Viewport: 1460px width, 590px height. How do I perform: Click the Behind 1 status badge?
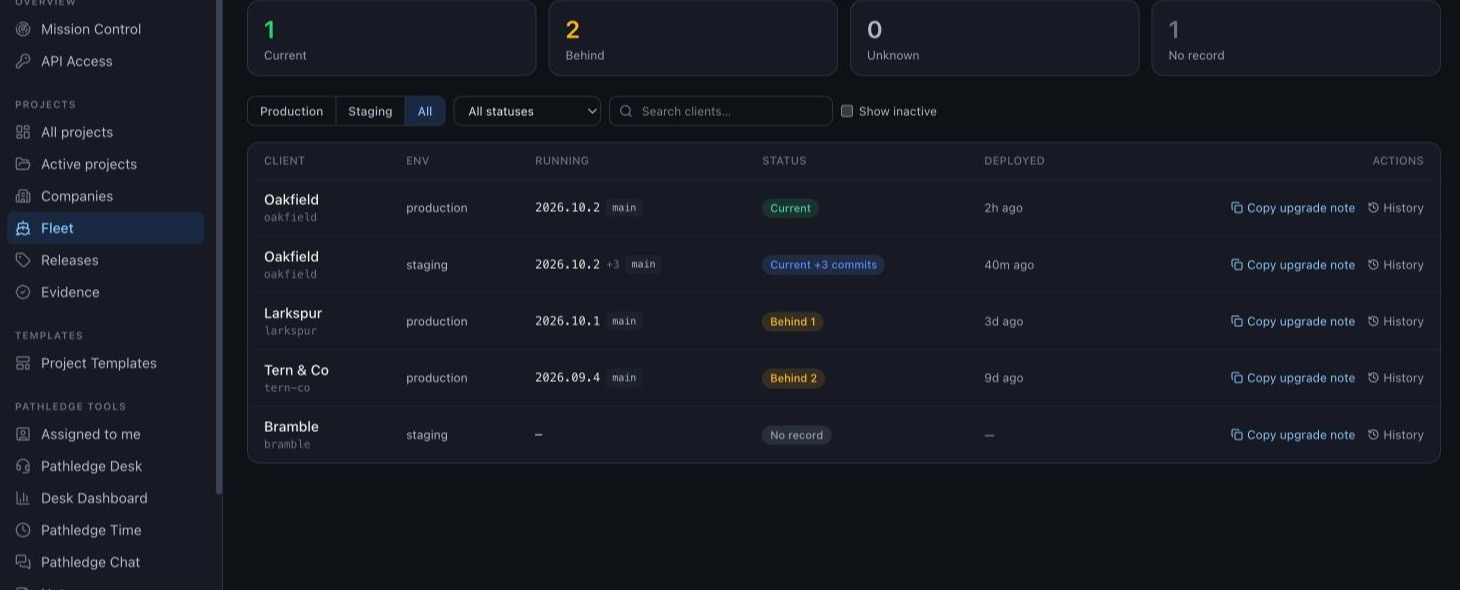[793, 321]
